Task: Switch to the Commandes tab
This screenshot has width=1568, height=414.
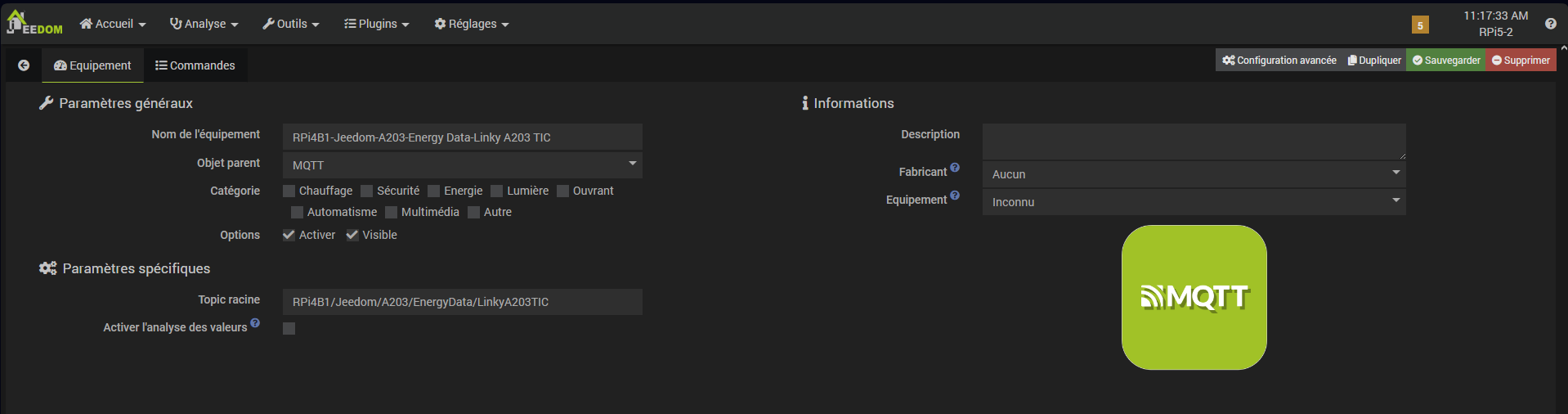Action: [195, 65]
